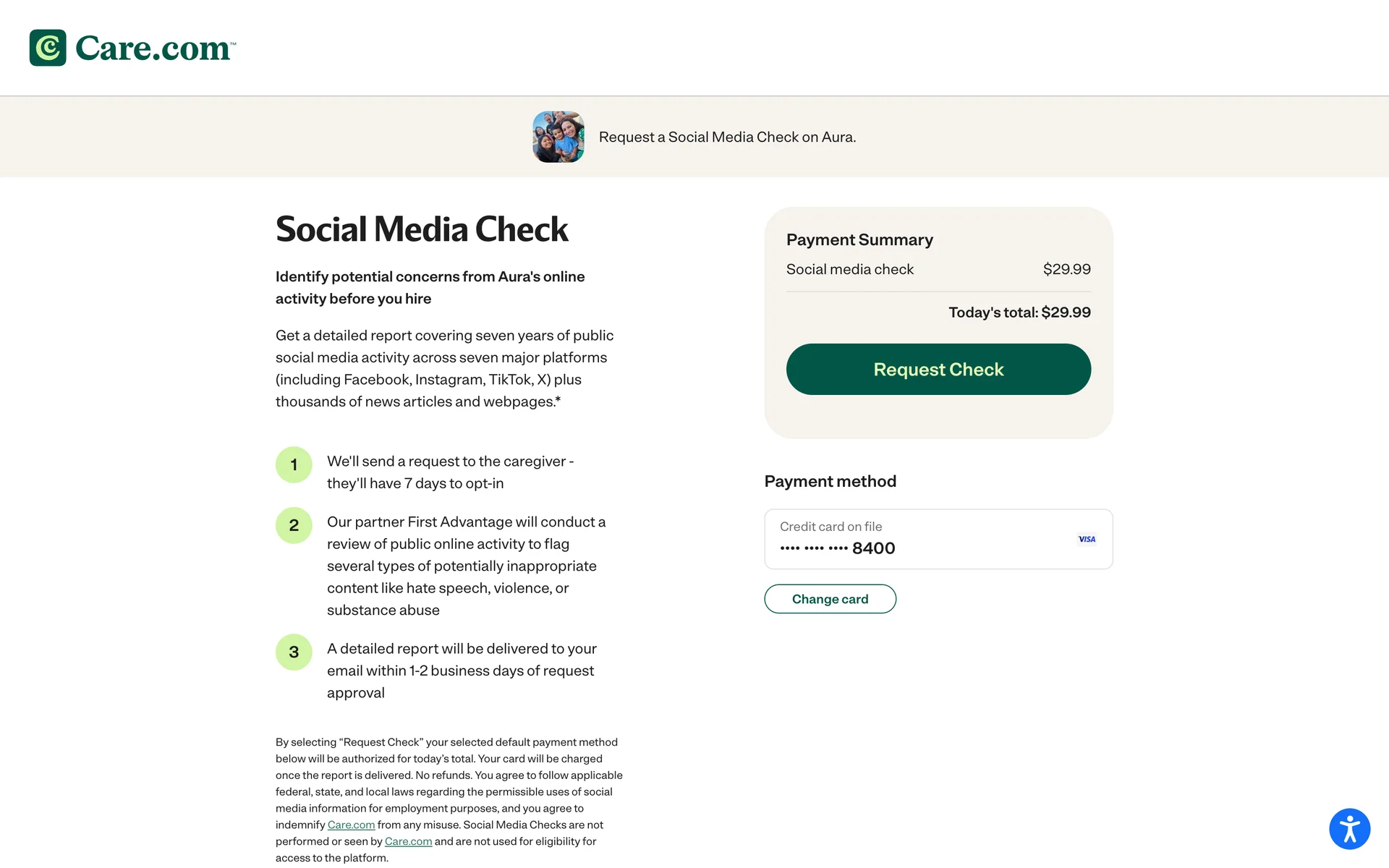This screenshot has height=868, width=1389.
Task: Click the Visa card logo icon
Action: tap(1087, 539)
